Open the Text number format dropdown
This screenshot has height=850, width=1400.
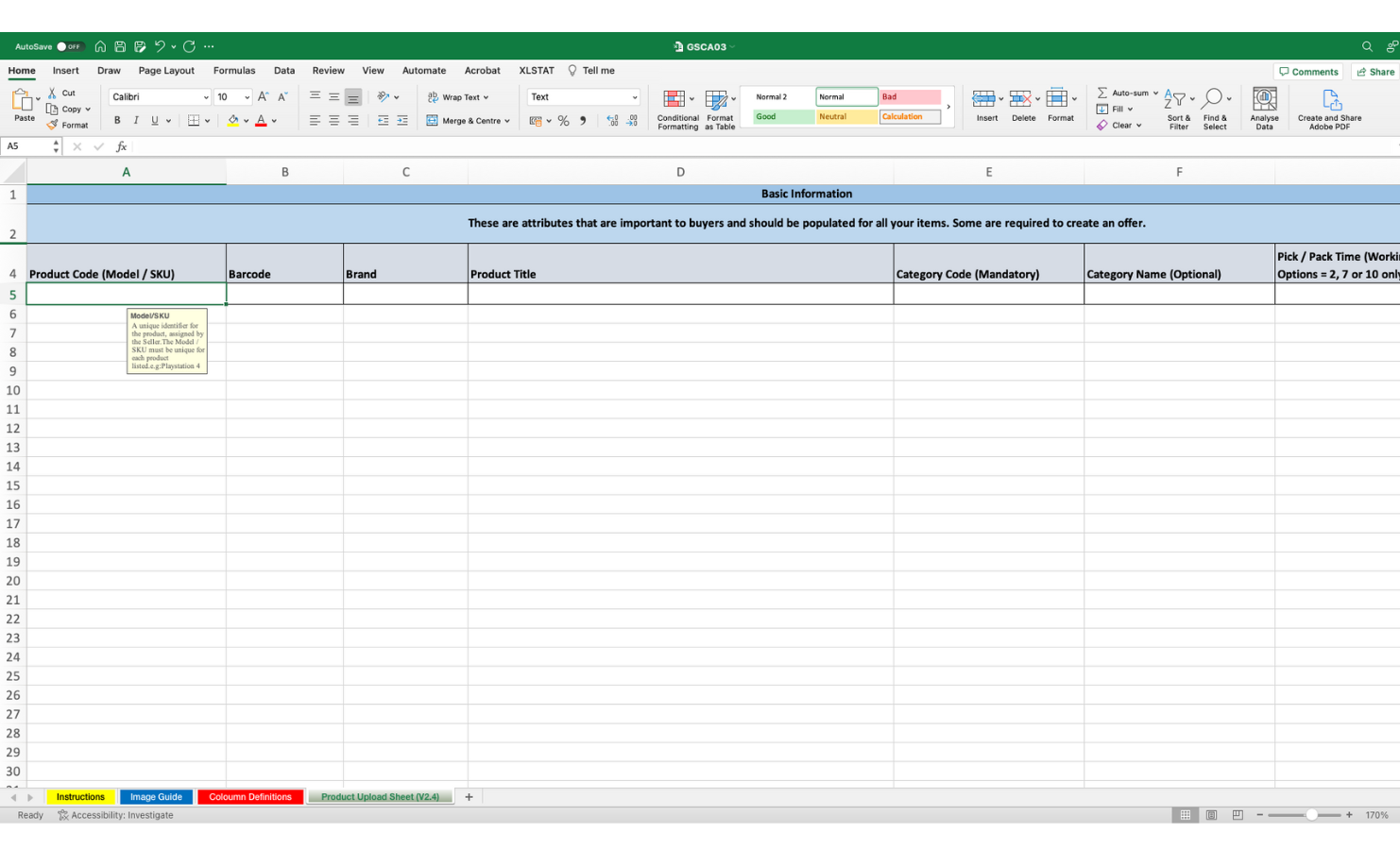pos(635,97)
